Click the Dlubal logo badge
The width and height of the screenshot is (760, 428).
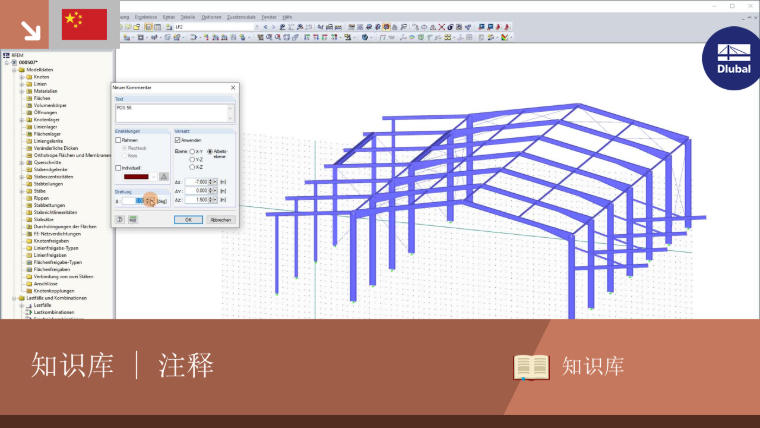pyautogui.click(x=732, y=59)
